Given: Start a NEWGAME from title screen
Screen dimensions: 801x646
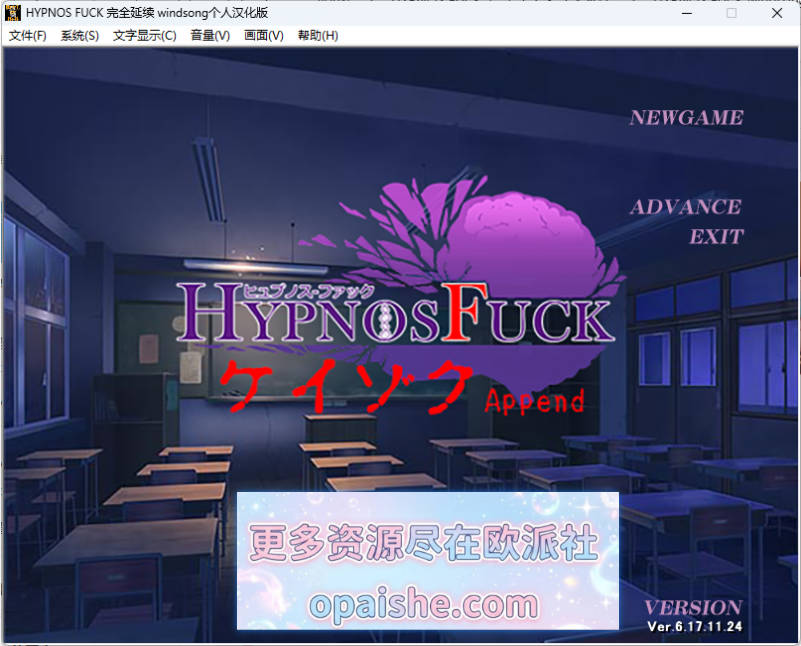Looking at the screenshot, I should [686, 117].
